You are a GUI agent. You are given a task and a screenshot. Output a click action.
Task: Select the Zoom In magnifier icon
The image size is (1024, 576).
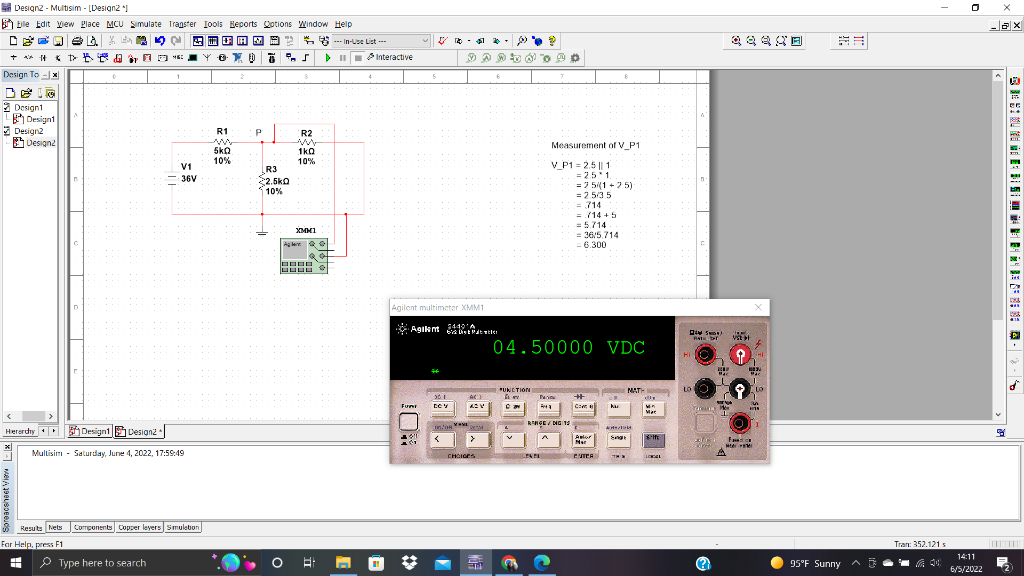(736, 41)
